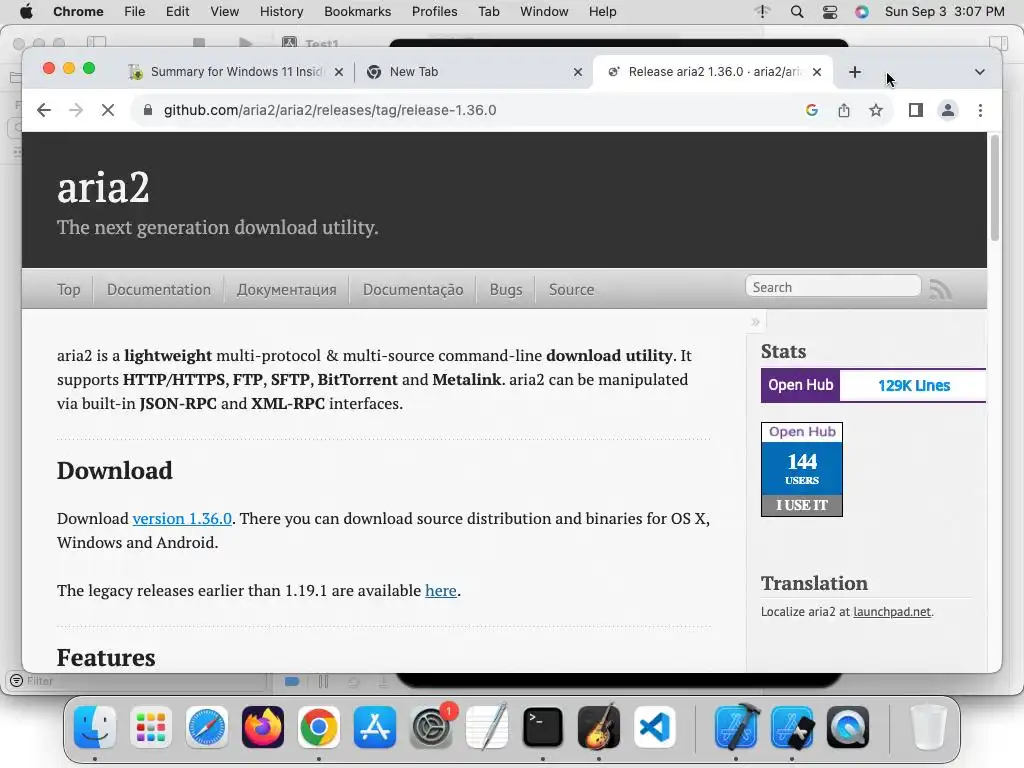
Task: Open the Bookmarks menu
Action: pyautogui.click(x=357, y=12)
